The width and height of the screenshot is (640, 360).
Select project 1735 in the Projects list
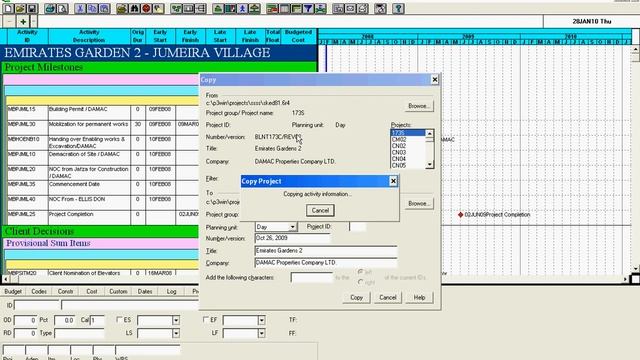[x=408, y=133]
